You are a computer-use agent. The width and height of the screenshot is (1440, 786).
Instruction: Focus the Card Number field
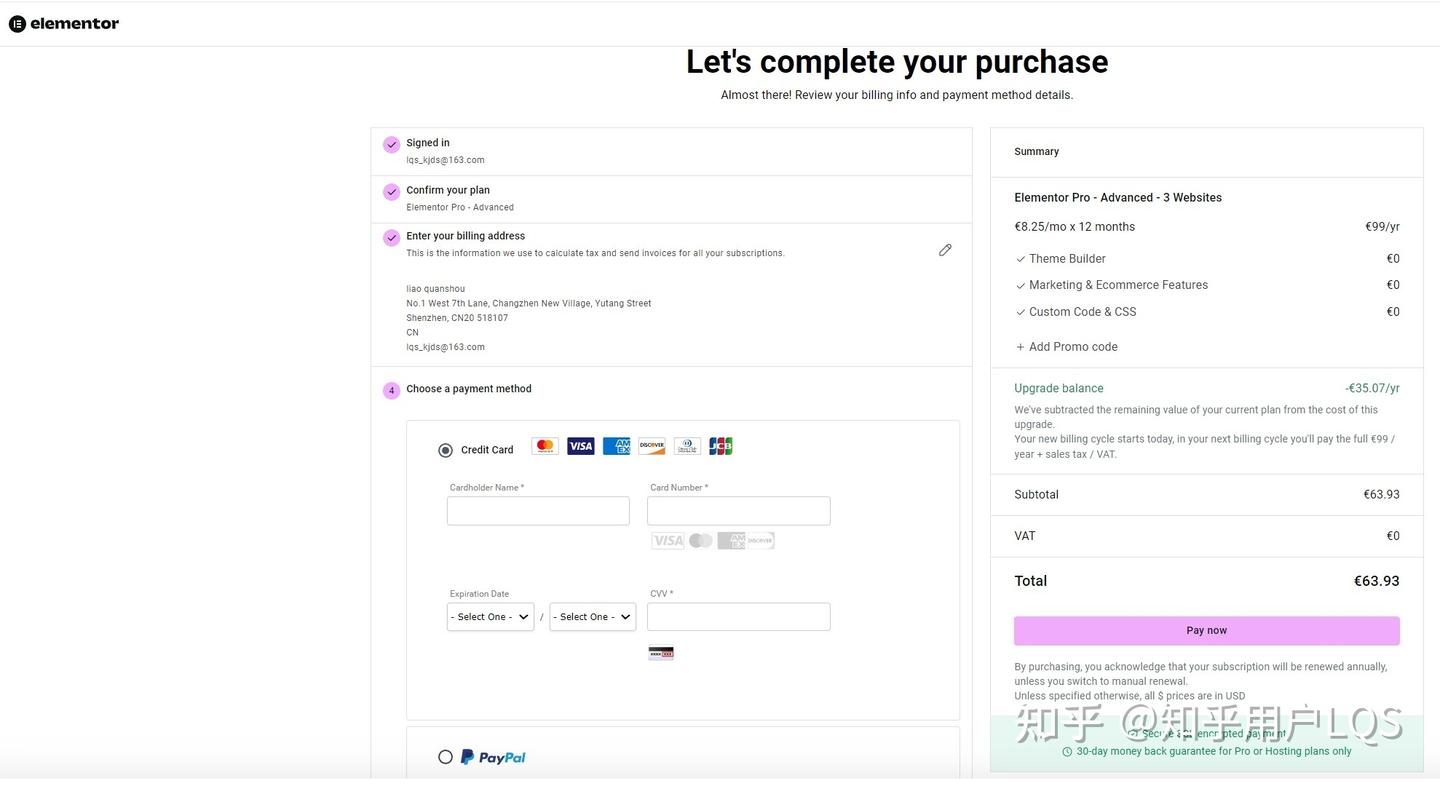point(739,511)
